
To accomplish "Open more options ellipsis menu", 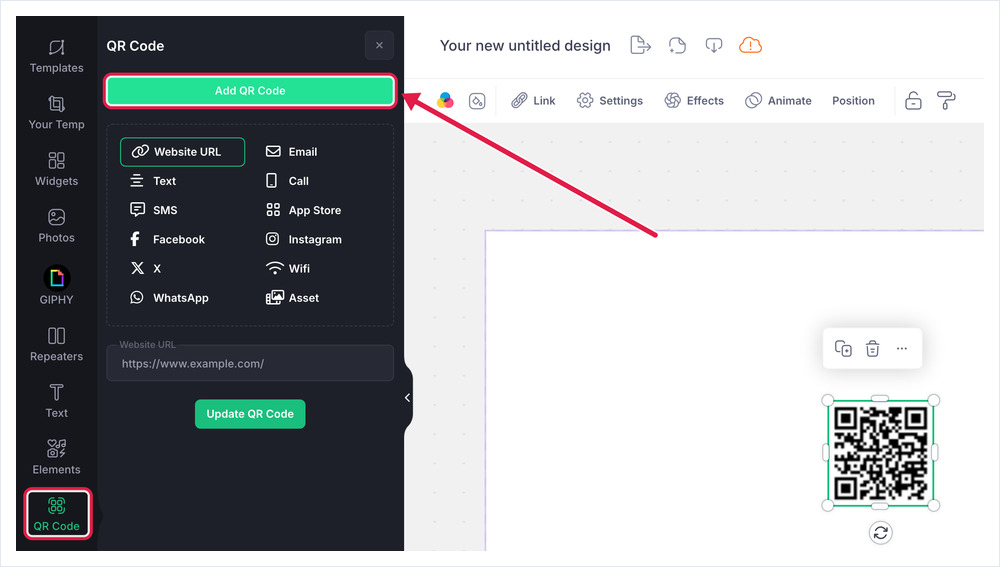I will coord(902,348).
